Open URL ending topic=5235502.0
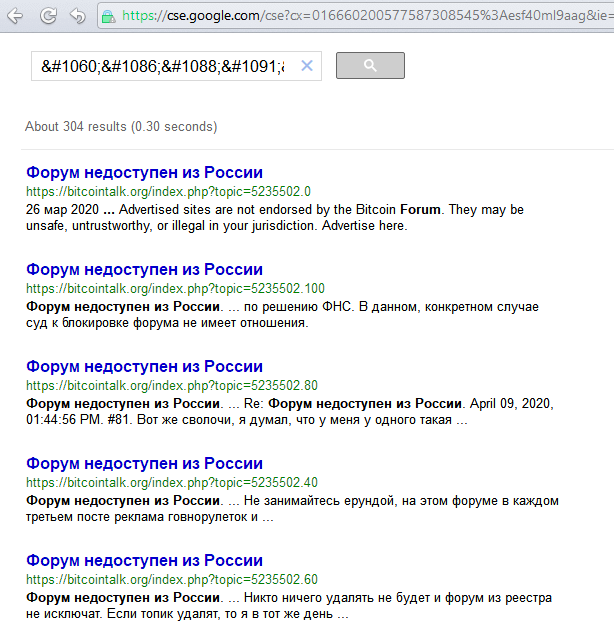614x641 pixels. [x=168, y=191]
